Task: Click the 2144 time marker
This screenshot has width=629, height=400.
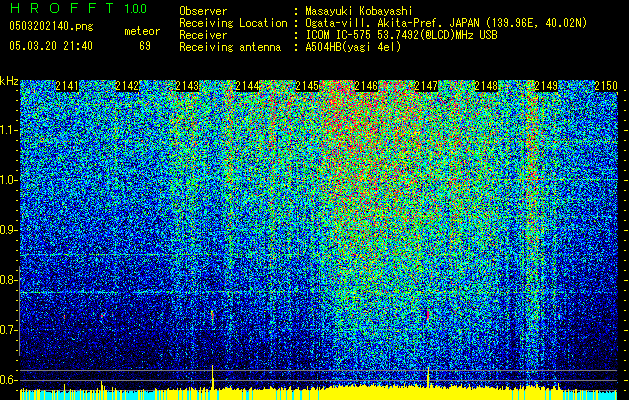Action: click(247, 85)
